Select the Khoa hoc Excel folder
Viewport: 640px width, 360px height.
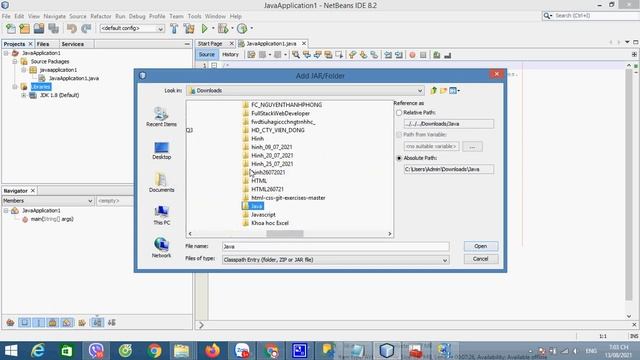[x=270, y=223]
